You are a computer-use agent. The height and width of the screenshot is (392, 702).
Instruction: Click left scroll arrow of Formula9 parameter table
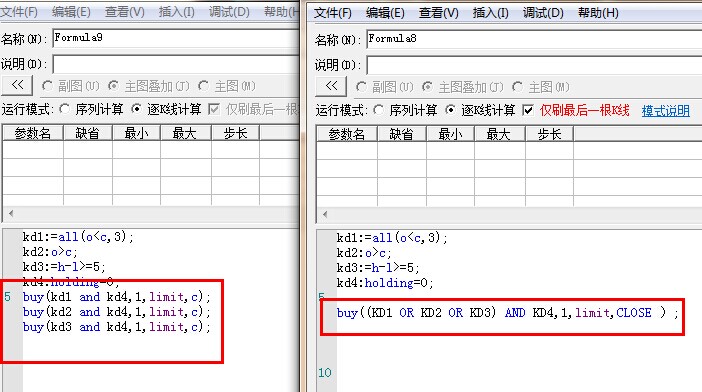[11, 213]
